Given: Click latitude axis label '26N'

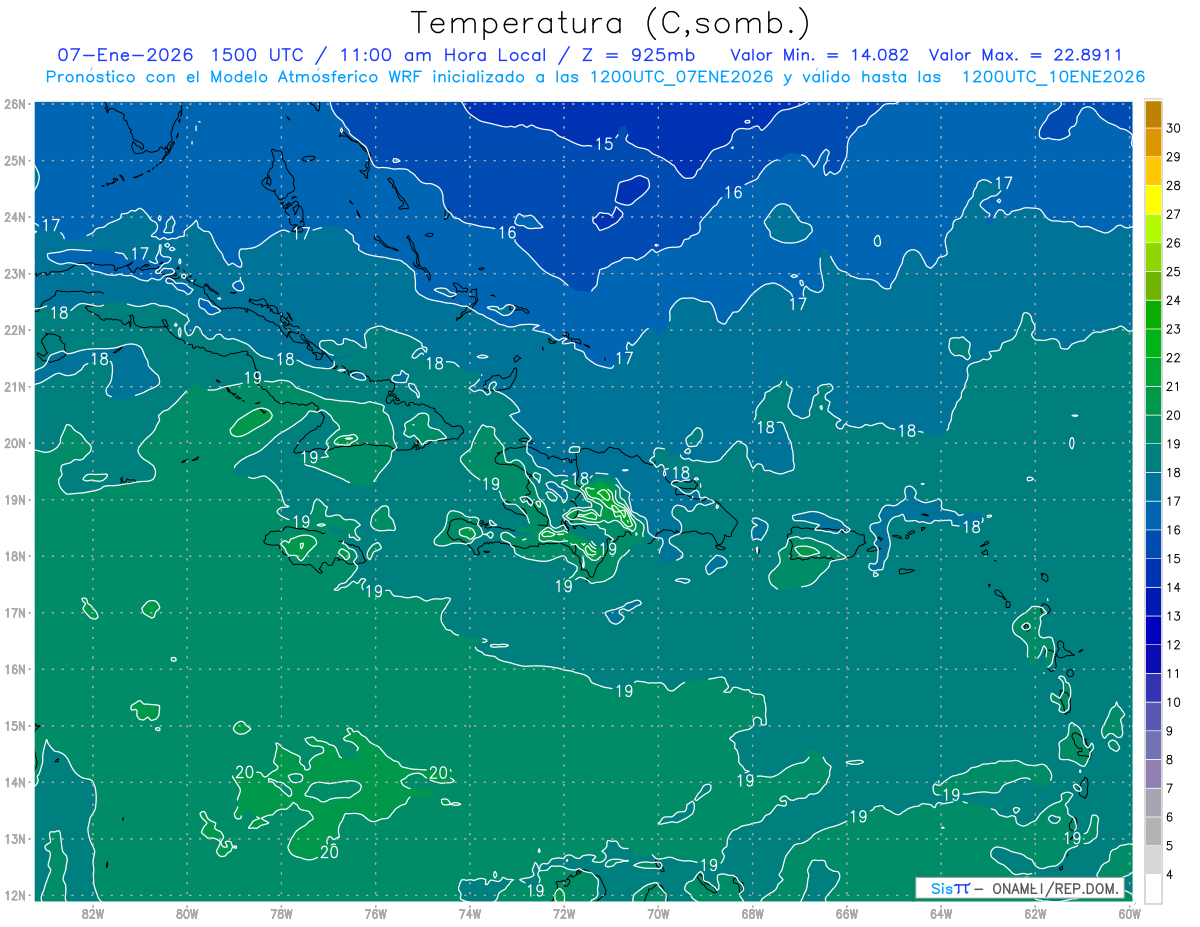Looking at the screenshot, I should click(14, 103).
